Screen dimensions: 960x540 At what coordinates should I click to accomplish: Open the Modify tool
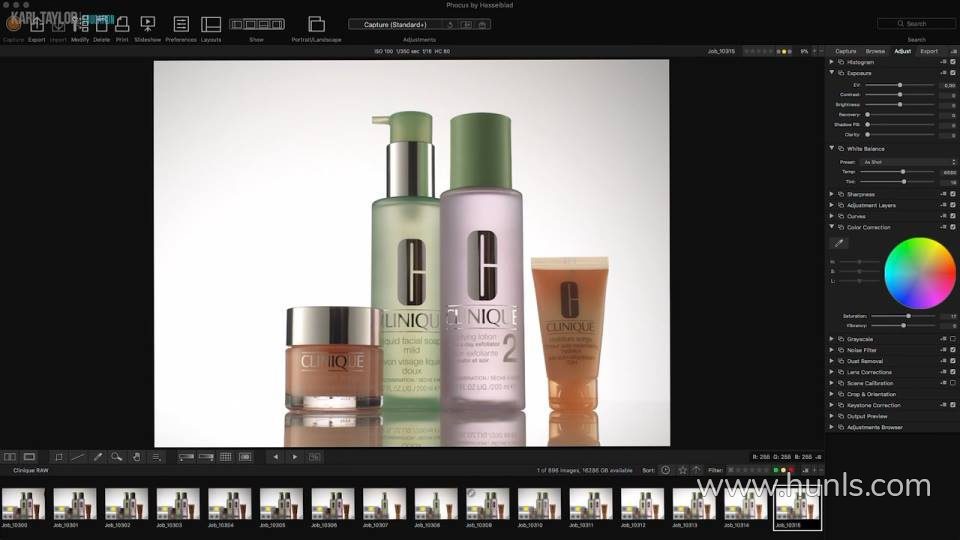[80, 25]
